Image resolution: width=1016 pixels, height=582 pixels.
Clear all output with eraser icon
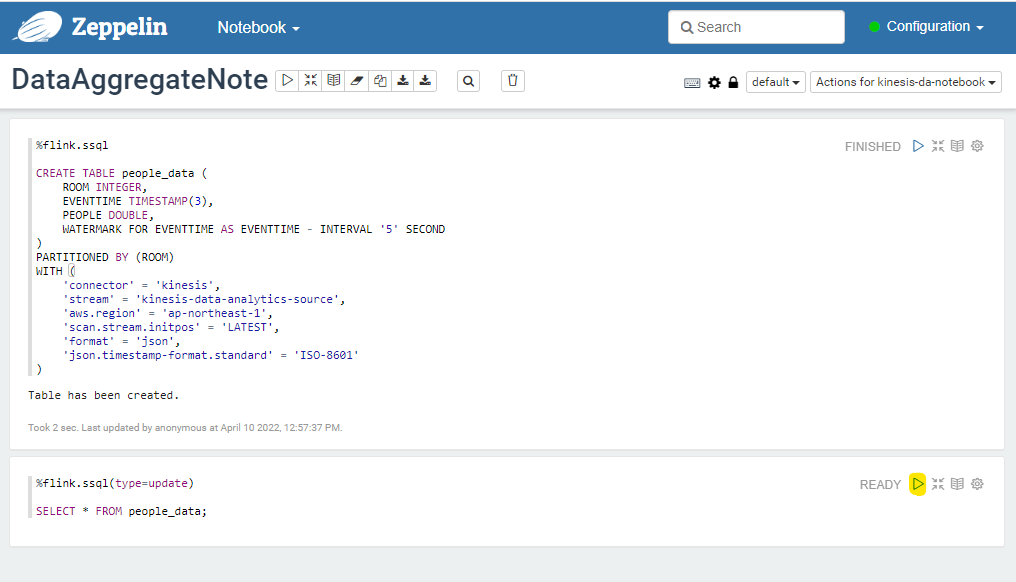(x=357, y=81)
